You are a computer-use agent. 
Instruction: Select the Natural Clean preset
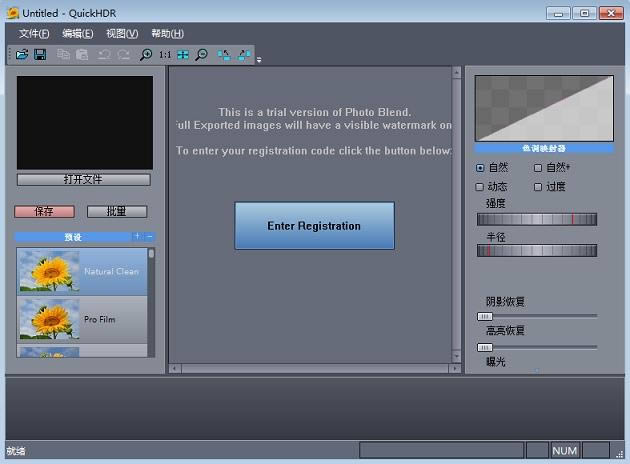82,272
